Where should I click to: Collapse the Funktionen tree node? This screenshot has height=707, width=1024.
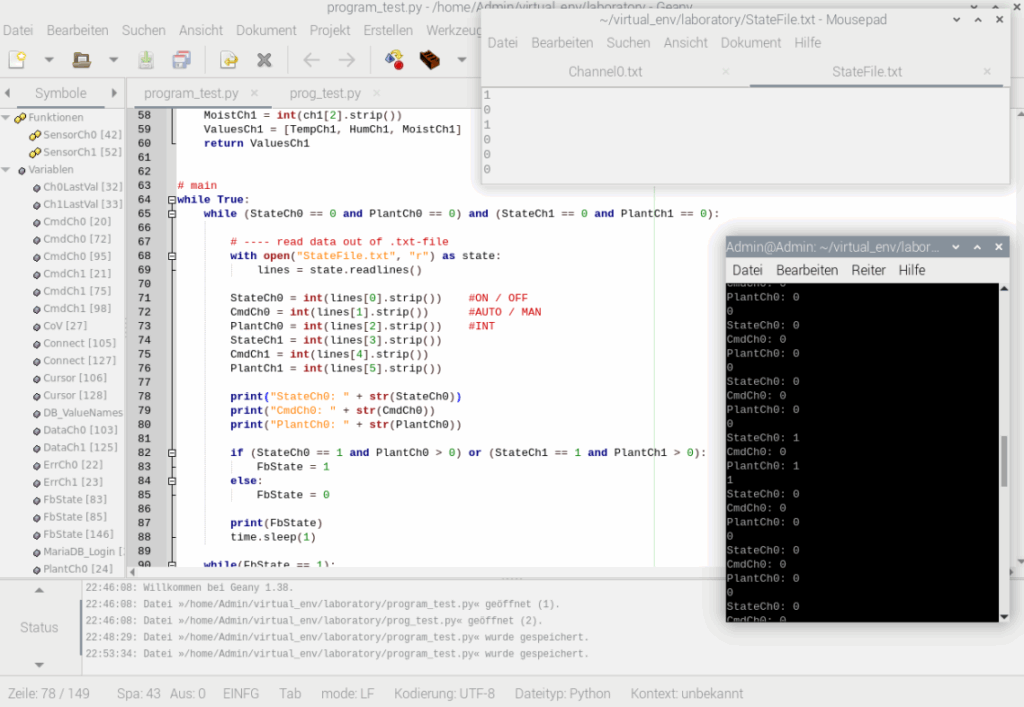6,117
